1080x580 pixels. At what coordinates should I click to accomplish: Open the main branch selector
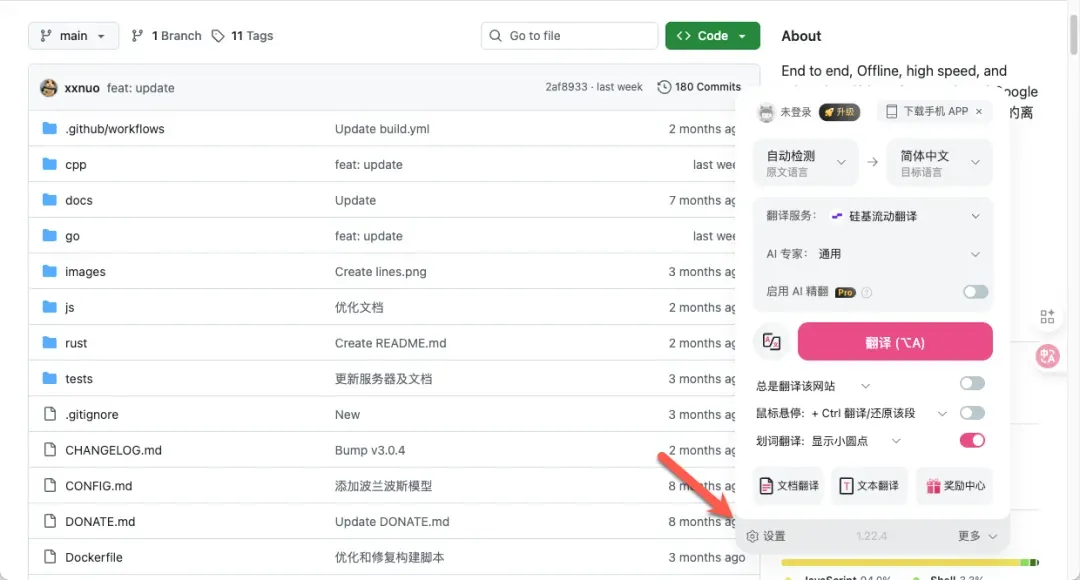point(73,36)
